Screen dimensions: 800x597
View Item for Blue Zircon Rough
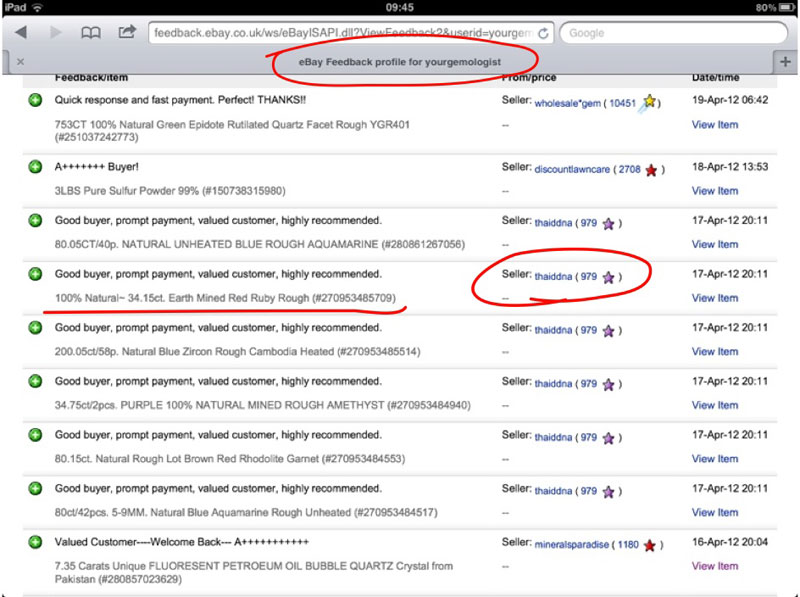715,352
